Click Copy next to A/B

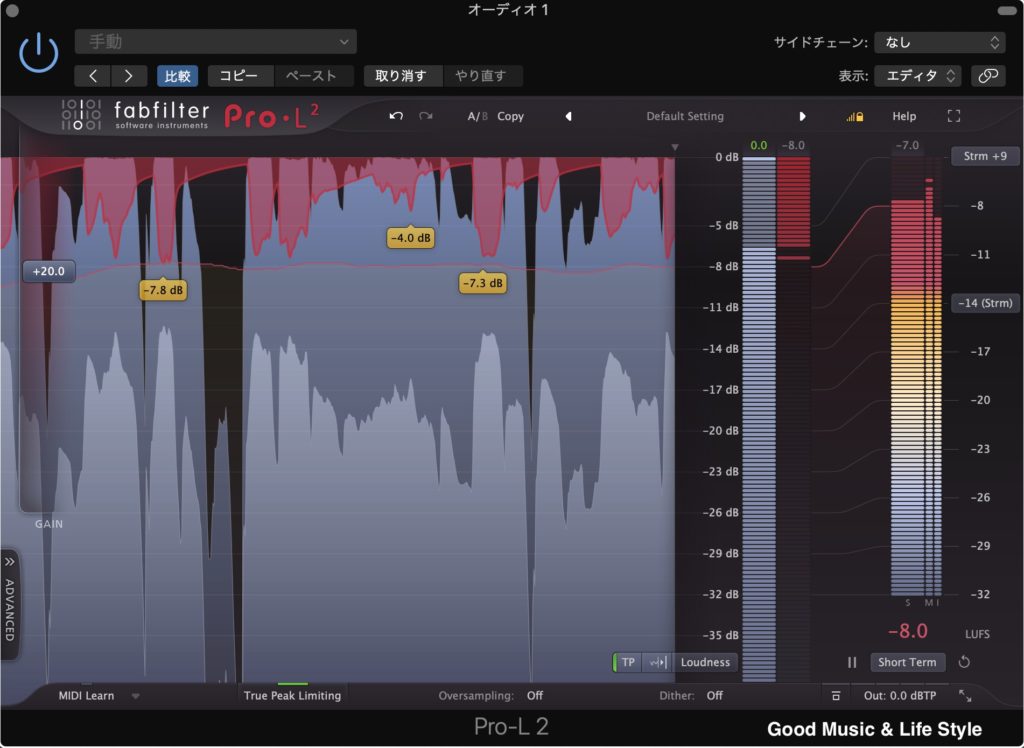510,116
